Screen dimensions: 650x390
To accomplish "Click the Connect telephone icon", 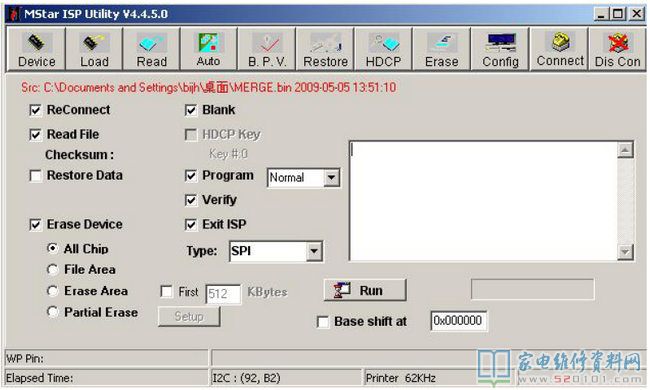I will click(560, 42).
